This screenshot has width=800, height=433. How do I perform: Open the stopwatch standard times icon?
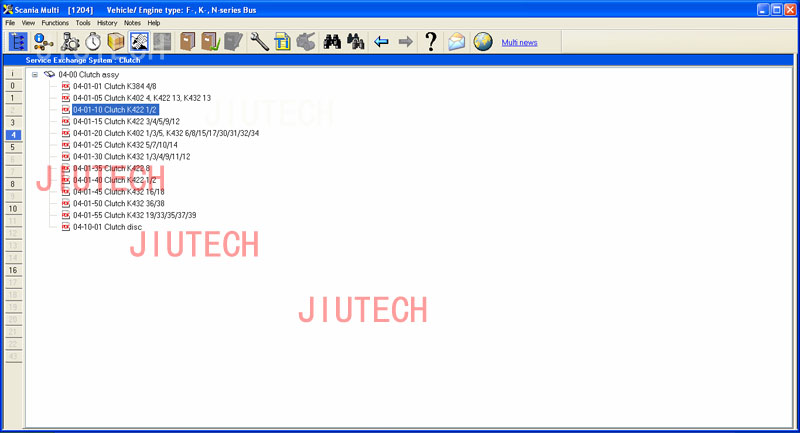click(93, 42)
